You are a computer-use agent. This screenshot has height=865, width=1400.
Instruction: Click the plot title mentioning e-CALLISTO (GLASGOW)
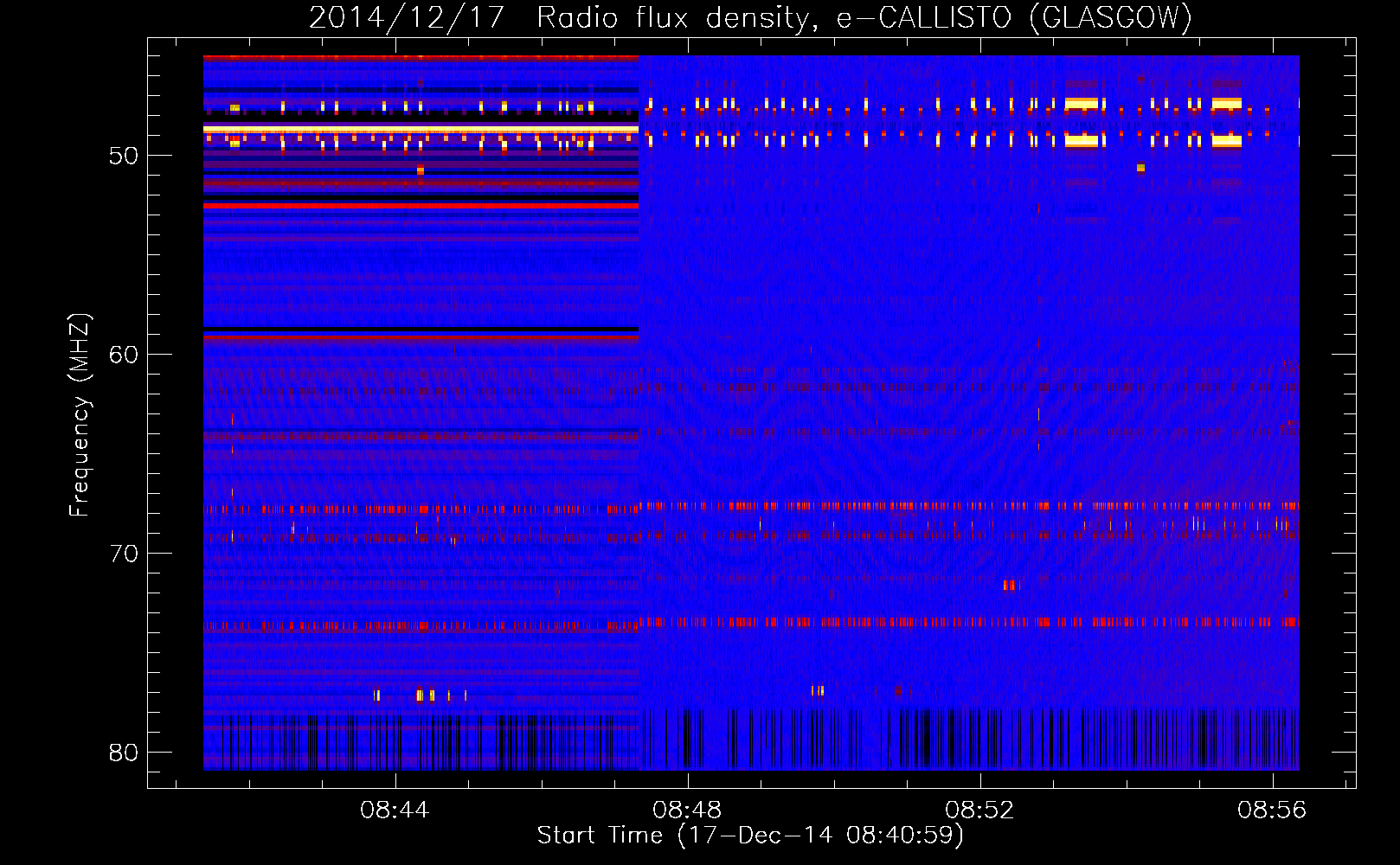[750, 17]
